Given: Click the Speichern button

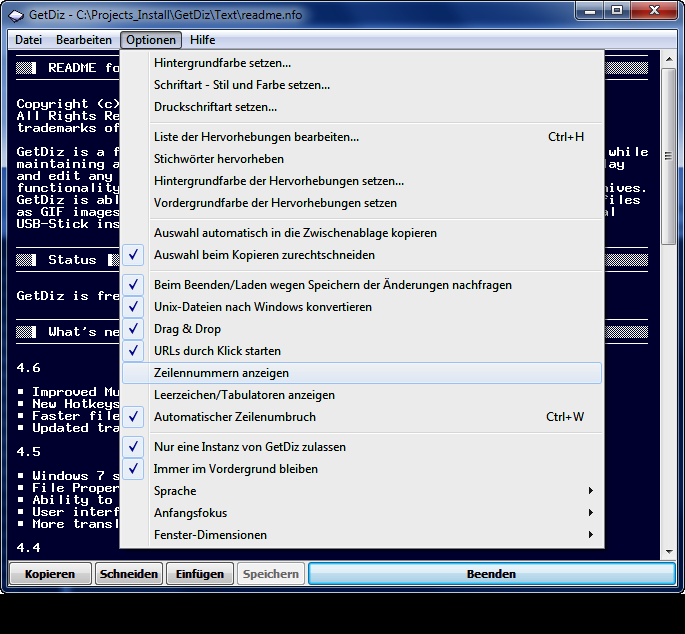Looking at the screenshot, I should point(271,574).
